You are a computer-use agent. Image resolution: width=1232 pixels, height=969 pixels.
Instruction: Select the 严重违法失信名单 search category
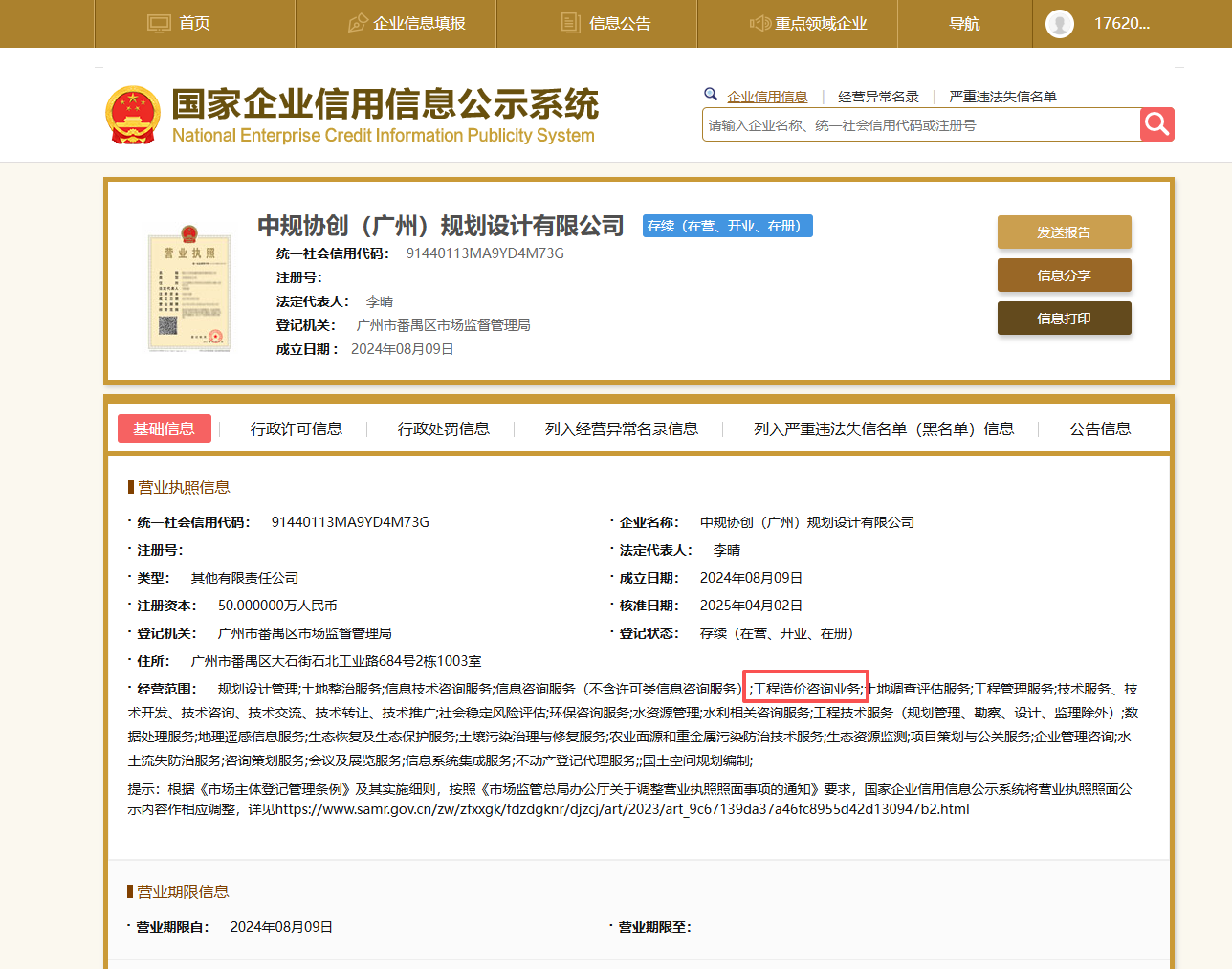click(x=1002, y=96)
